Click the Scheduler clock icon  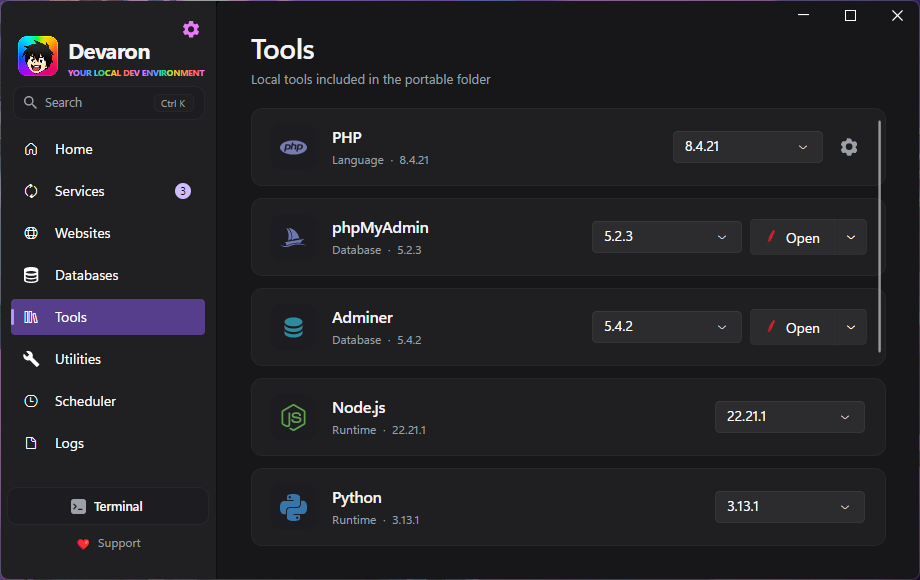(x=31, y=401)
